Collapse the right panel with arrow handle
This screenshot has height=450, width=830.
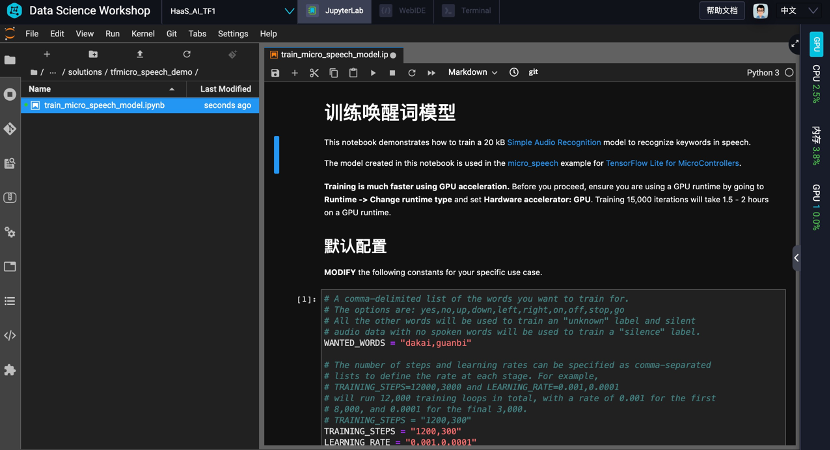[796, 258]
